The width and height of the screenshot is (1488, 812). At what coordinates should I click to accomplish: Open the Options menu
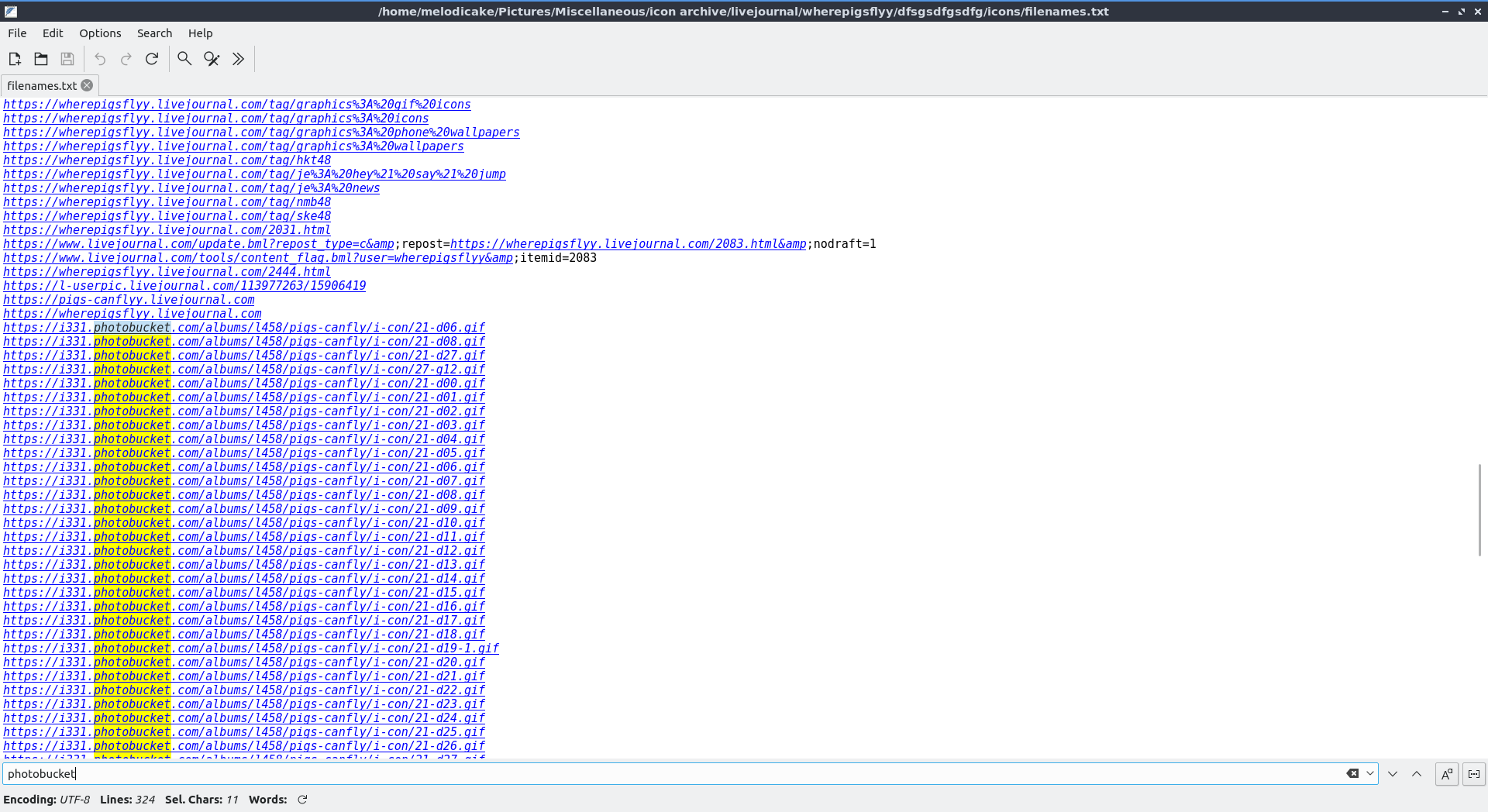(x=100, y=33)
